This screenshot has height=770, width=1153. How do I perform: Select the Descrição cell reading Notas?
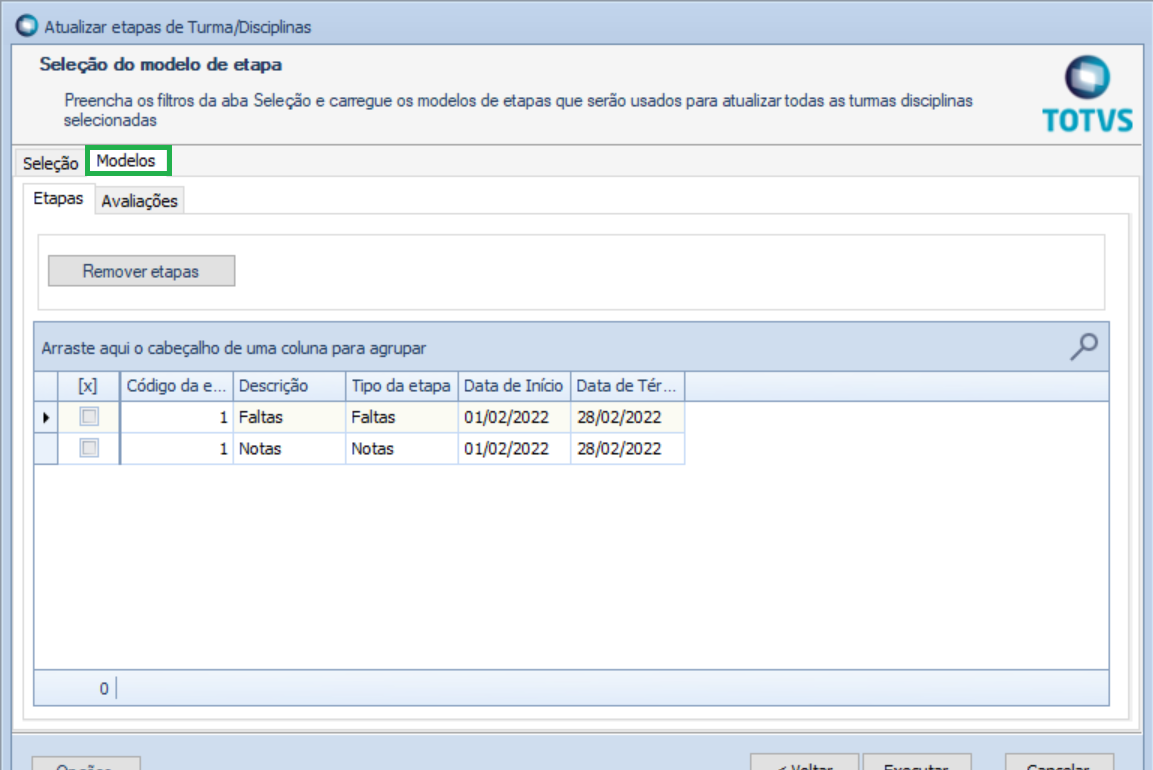[x=289, y=449]
